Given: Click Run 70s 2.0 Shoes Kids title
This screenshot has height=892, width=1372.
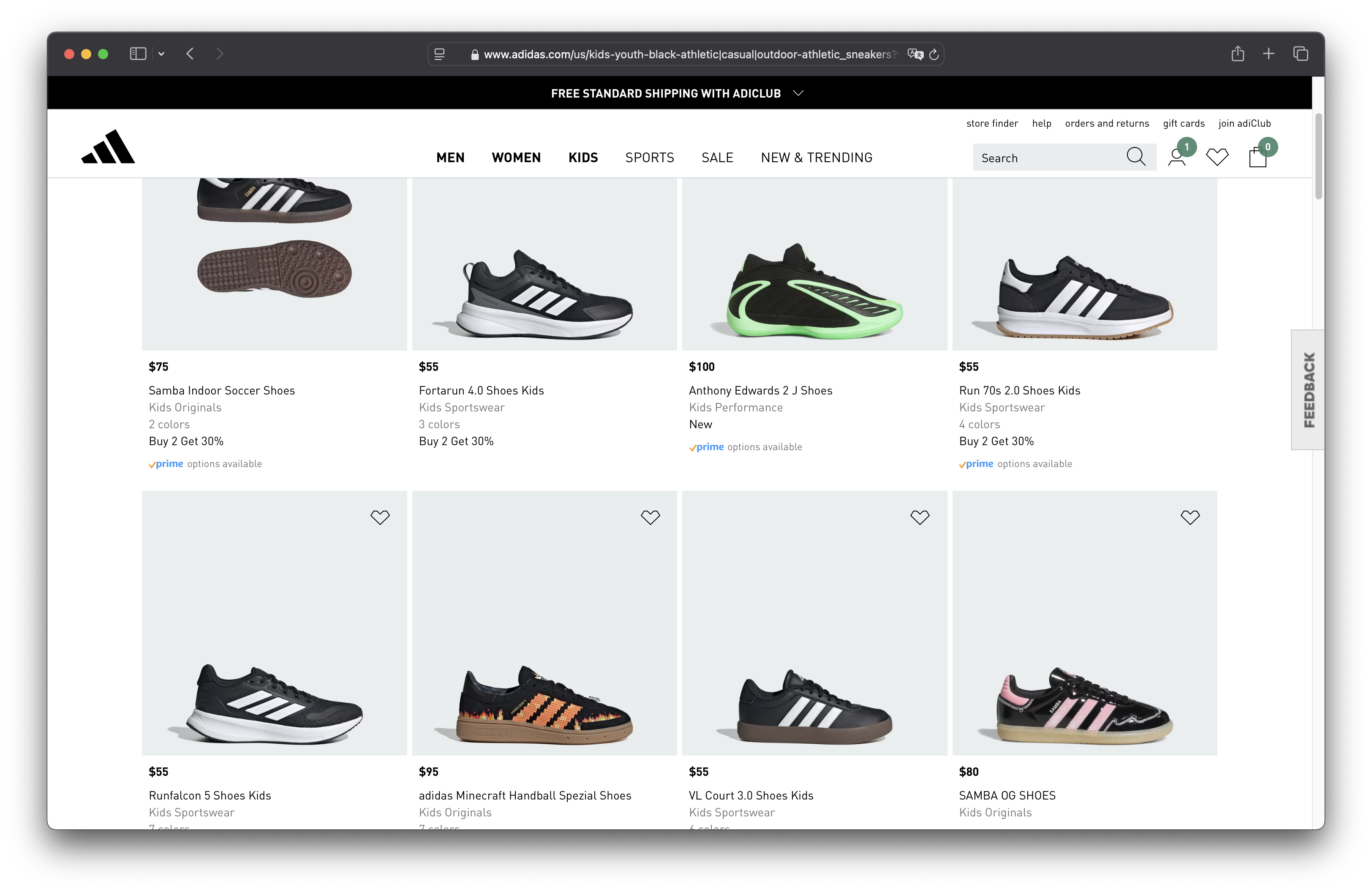Looking at the screenshot, I should pyautogui.click(x=1019, y=390).
